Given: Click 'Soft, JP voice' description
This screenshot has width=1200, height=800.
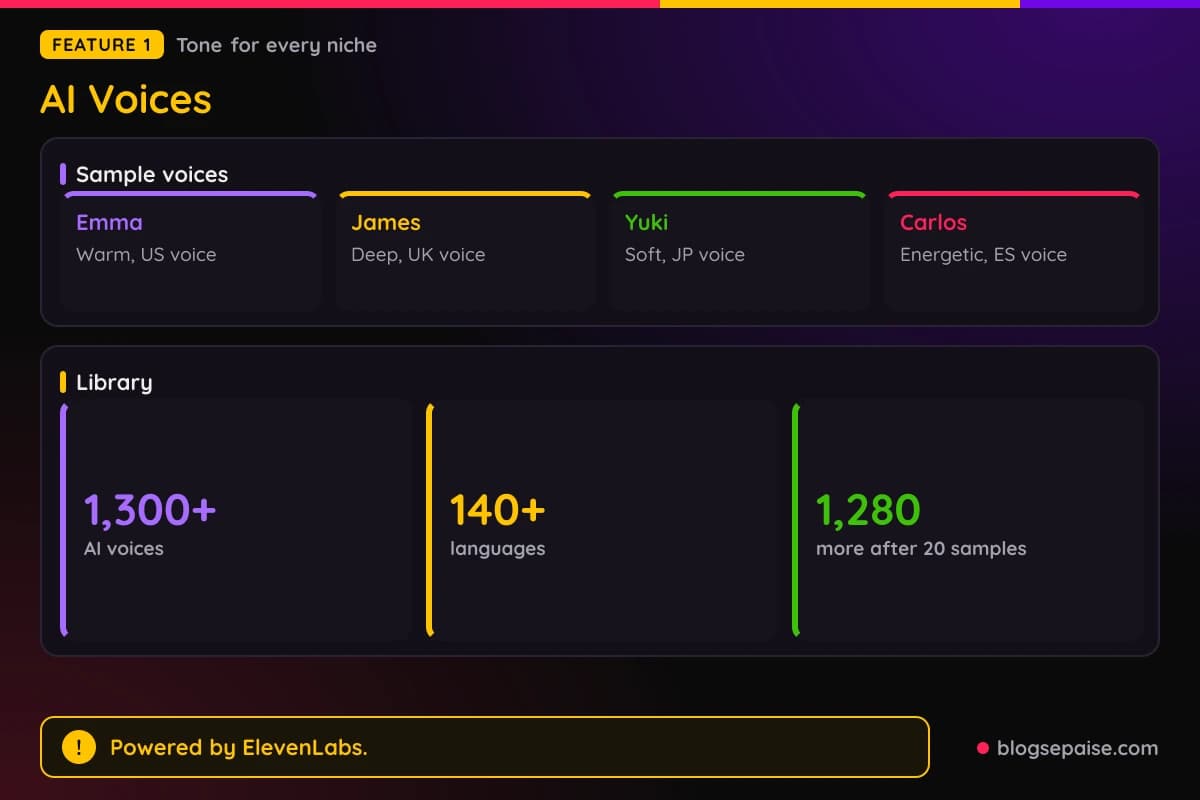Looking at the screenshot, I should (x=685, y=255).
